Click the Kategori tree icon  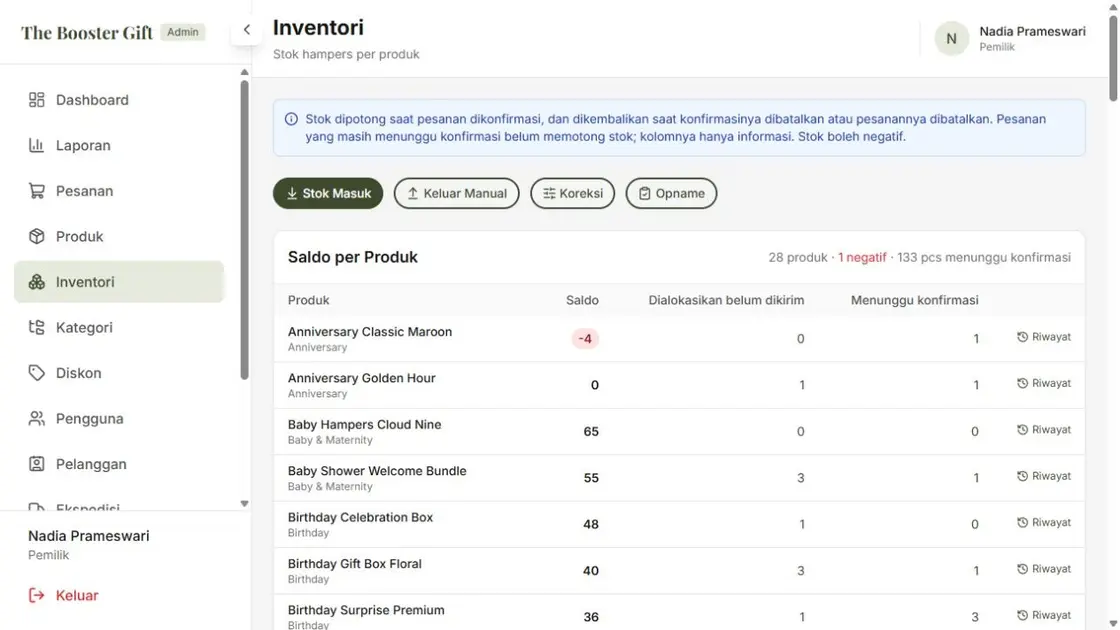click(36, 328)
